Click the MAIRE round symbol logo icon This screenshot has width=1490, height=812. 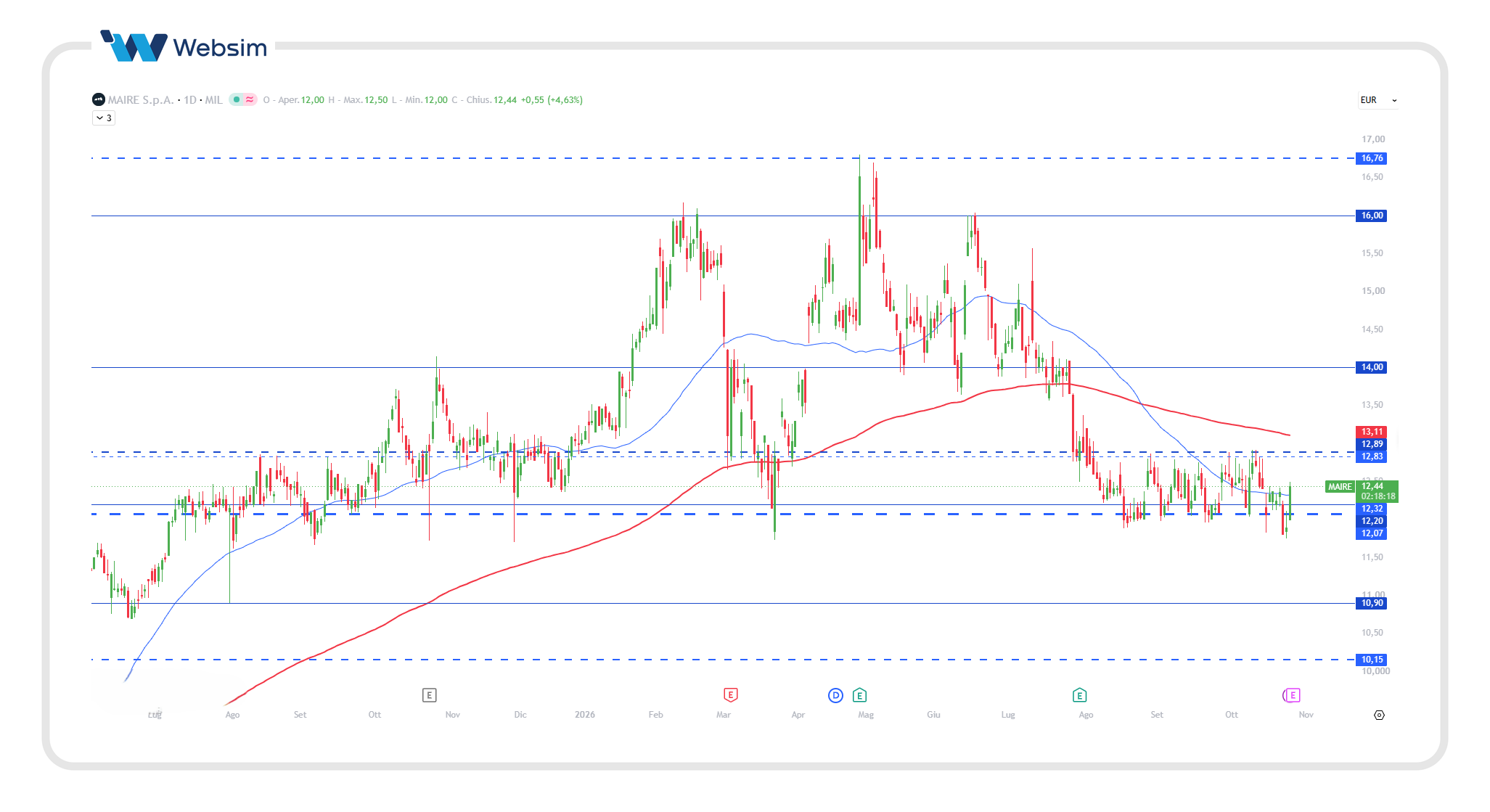point(98,99)
